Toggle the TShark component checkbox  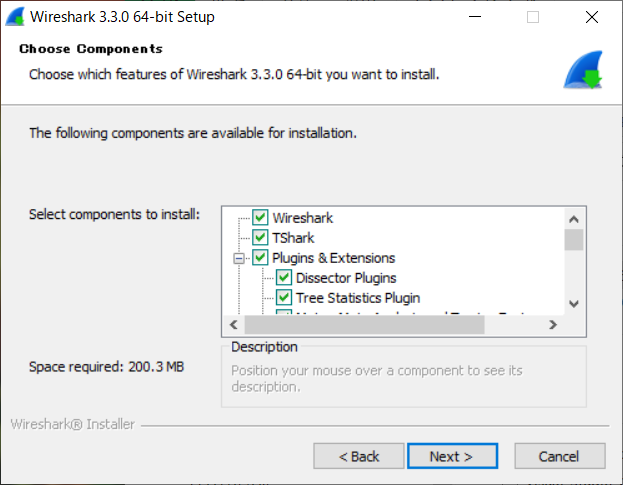click(x=260, y=238)
